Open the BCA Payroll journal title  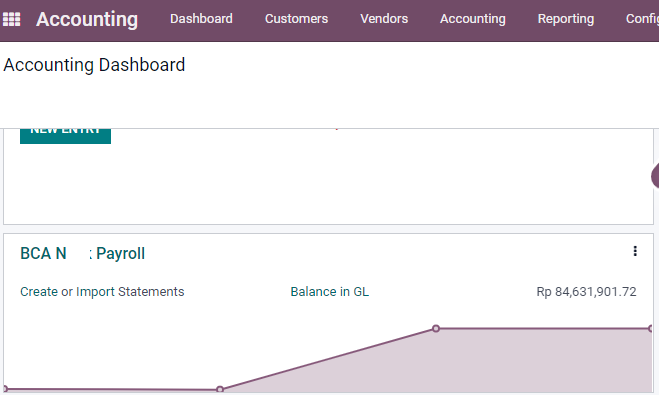click(83, 253)
